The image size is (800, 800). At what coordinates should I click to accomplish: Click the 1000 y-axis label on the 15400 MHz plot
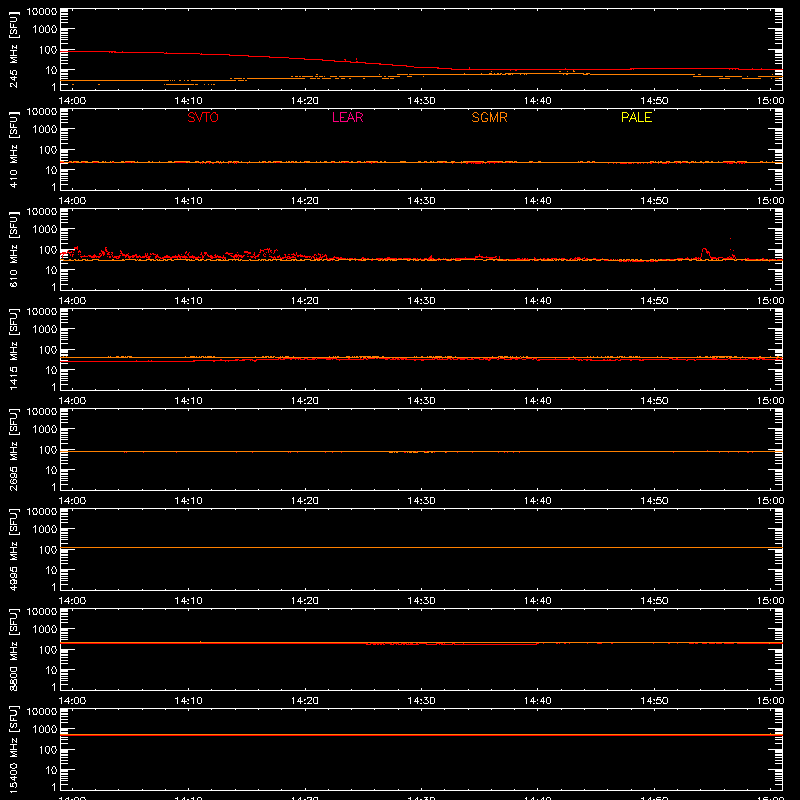(x=45, y=729)
